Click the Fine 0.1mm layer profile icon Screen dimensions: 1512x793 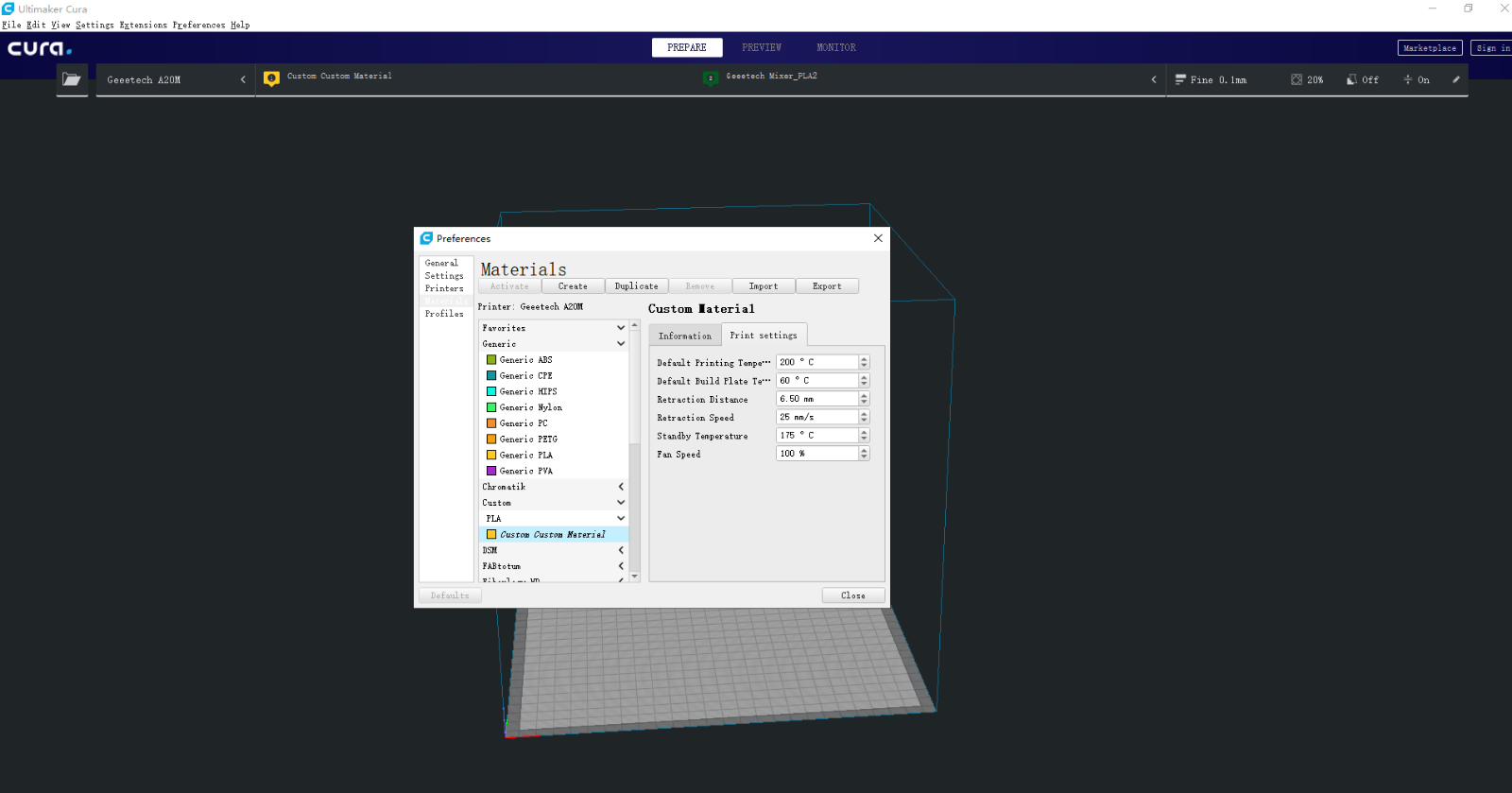click(1180, 79)
